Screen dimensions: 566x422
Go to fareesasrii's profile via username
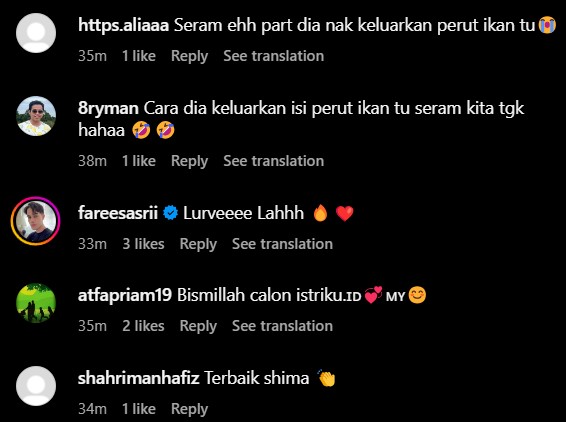click(118, 213)
